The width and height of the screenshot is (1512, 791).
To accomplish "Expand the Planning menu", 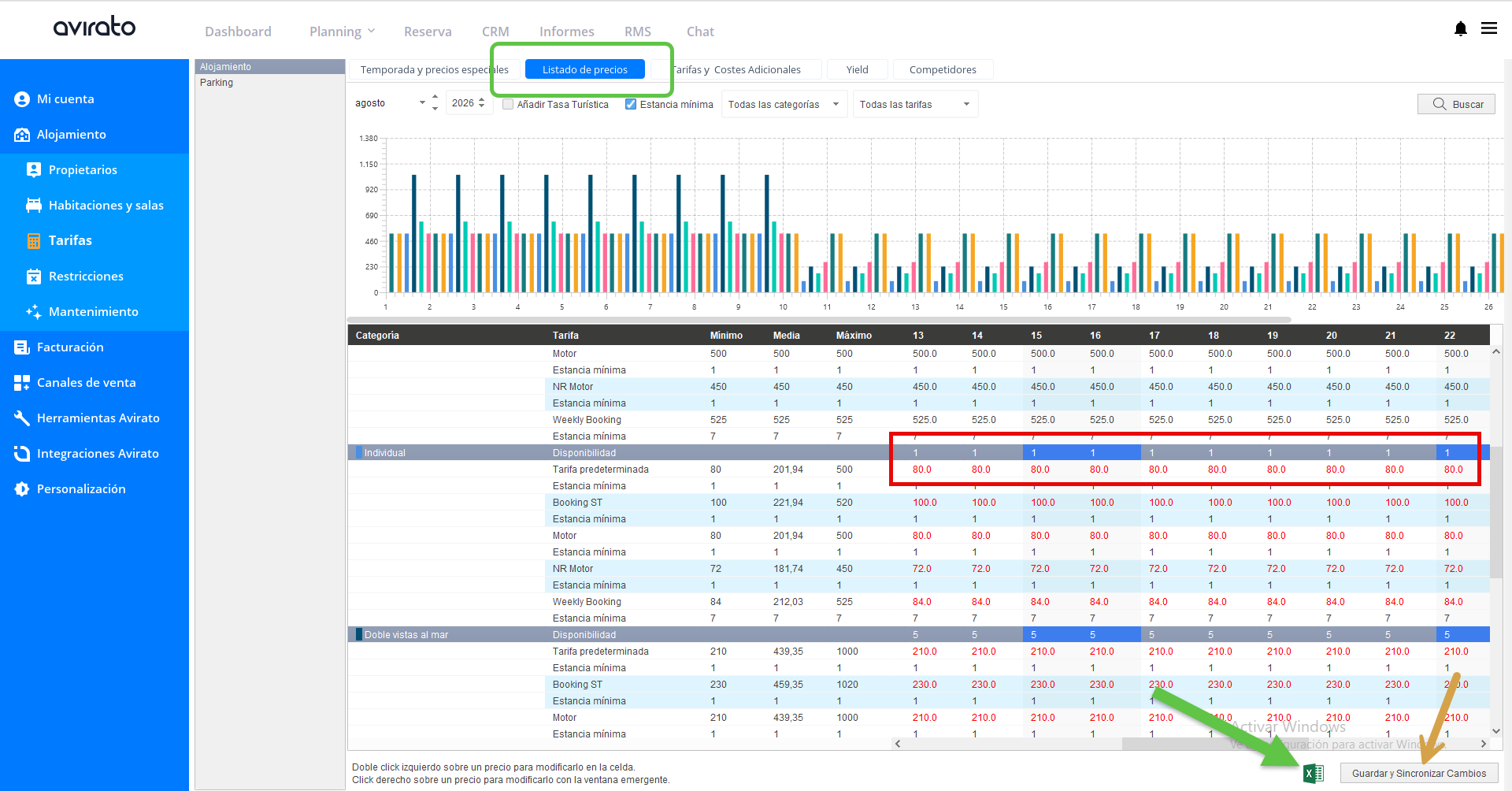I will pos(342,32).
